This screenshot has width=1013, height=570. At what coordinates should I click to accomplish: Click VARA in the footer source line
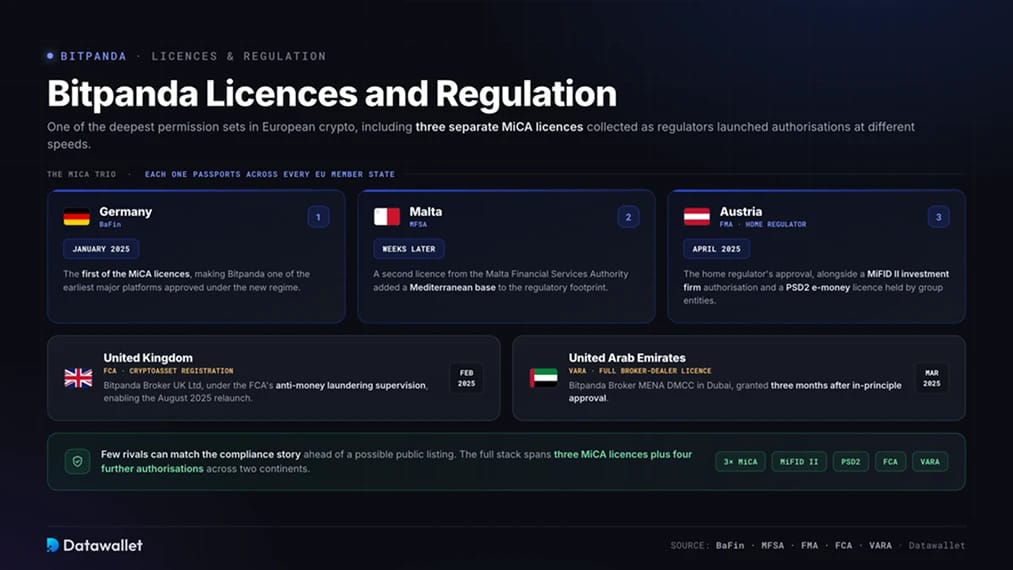[881, 545]
